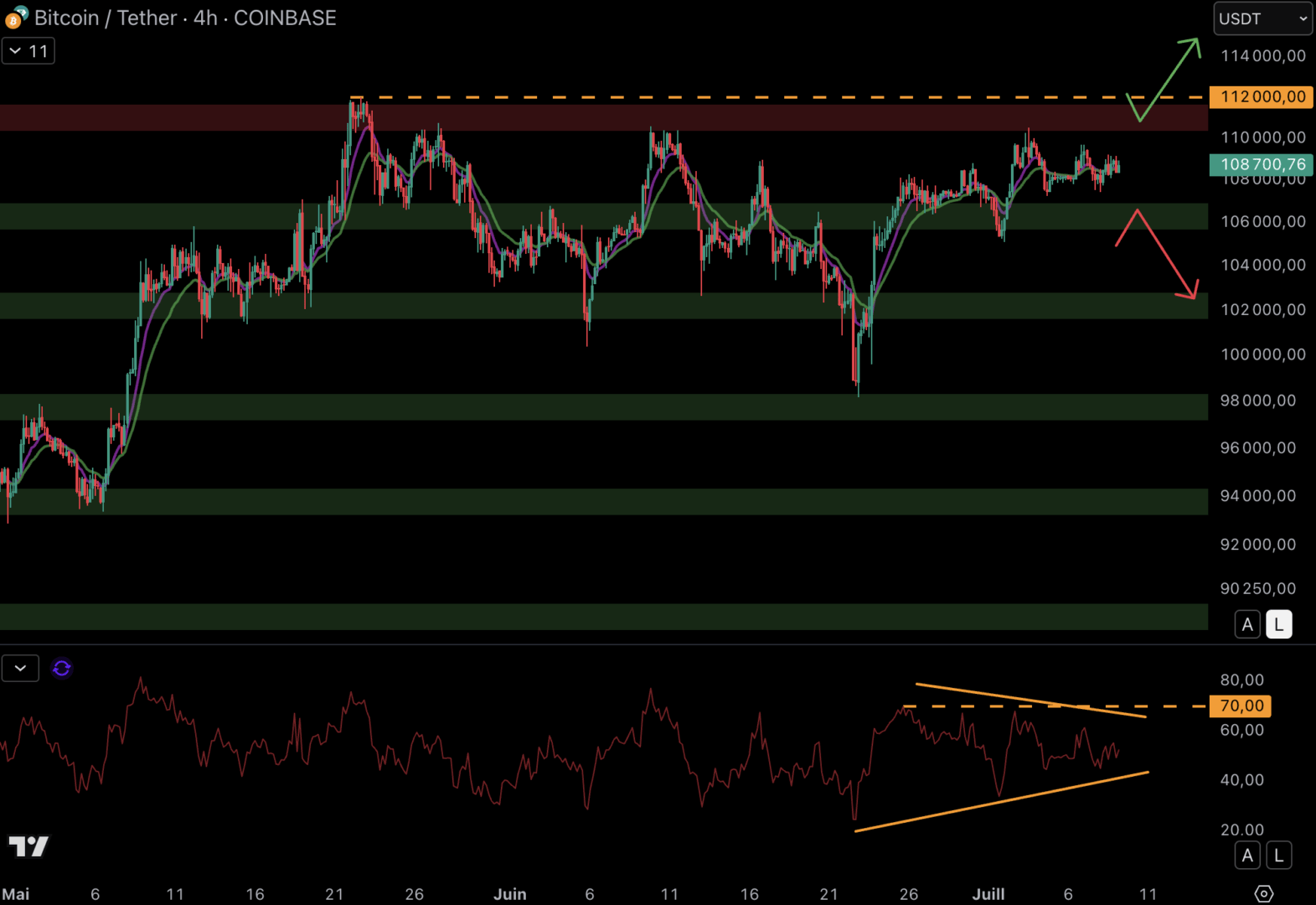This screenshot has height=905, width=1316.
Task: Click the TradingView logo
Action: pos(28,846)
